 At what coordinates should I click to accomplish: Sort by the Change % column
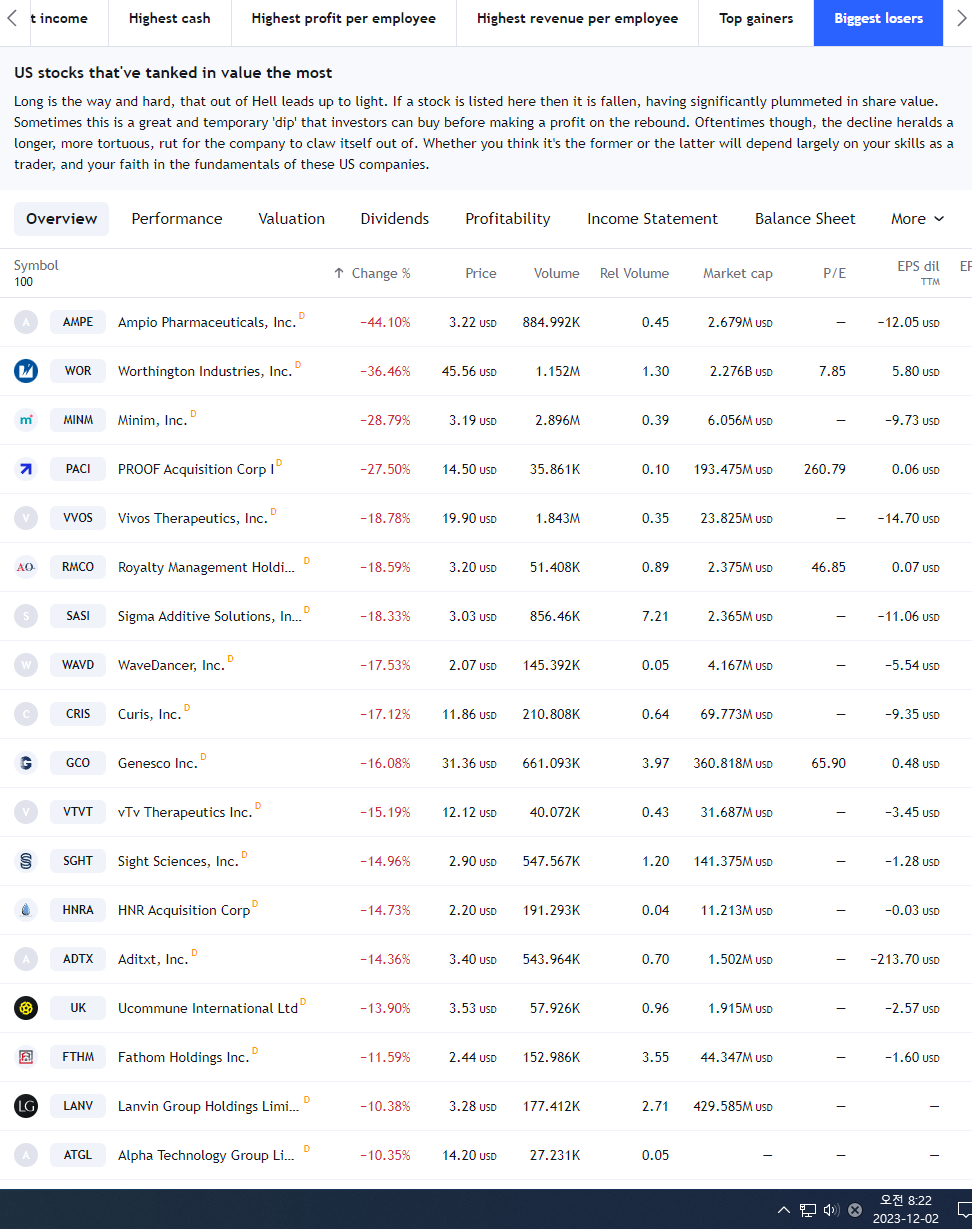372,273
